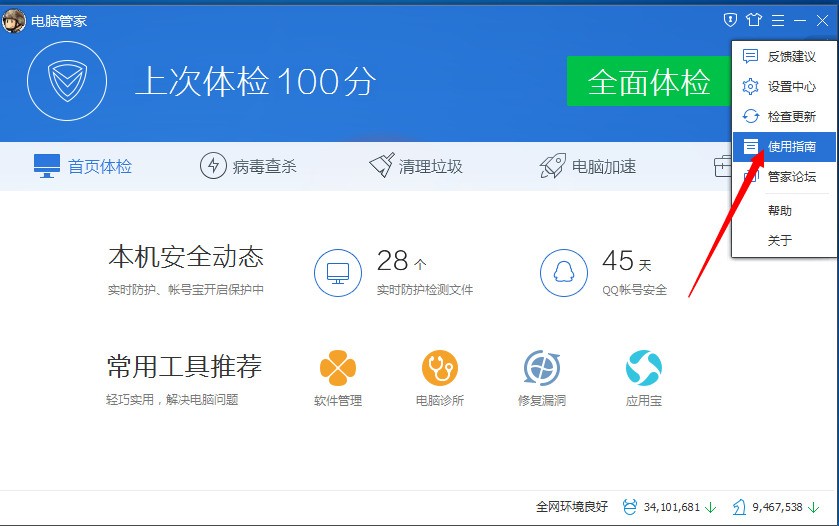839x526 pixels.
Task: Choose 反馈建议 from the menu
Action: coord(784,56)
